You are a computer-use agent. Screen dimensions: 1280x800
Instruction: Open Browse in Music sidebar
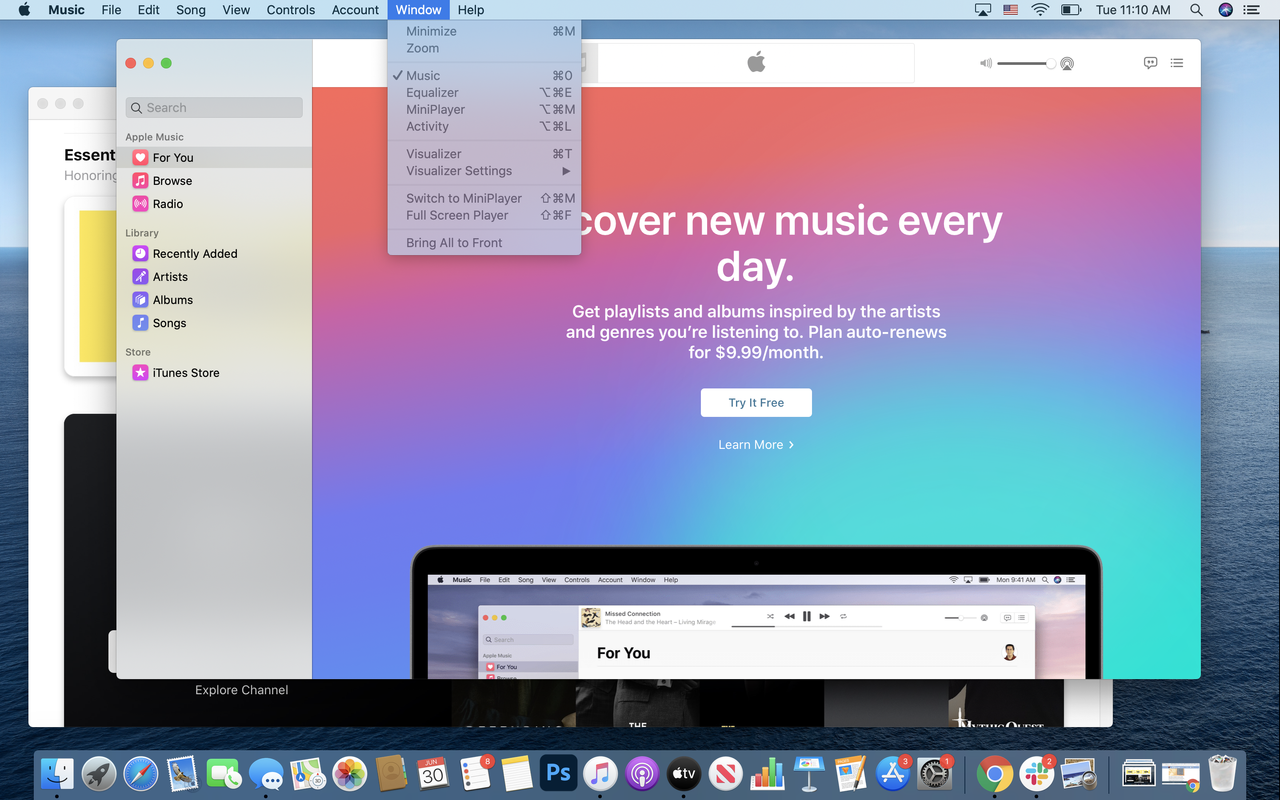[x=213, y=181]
